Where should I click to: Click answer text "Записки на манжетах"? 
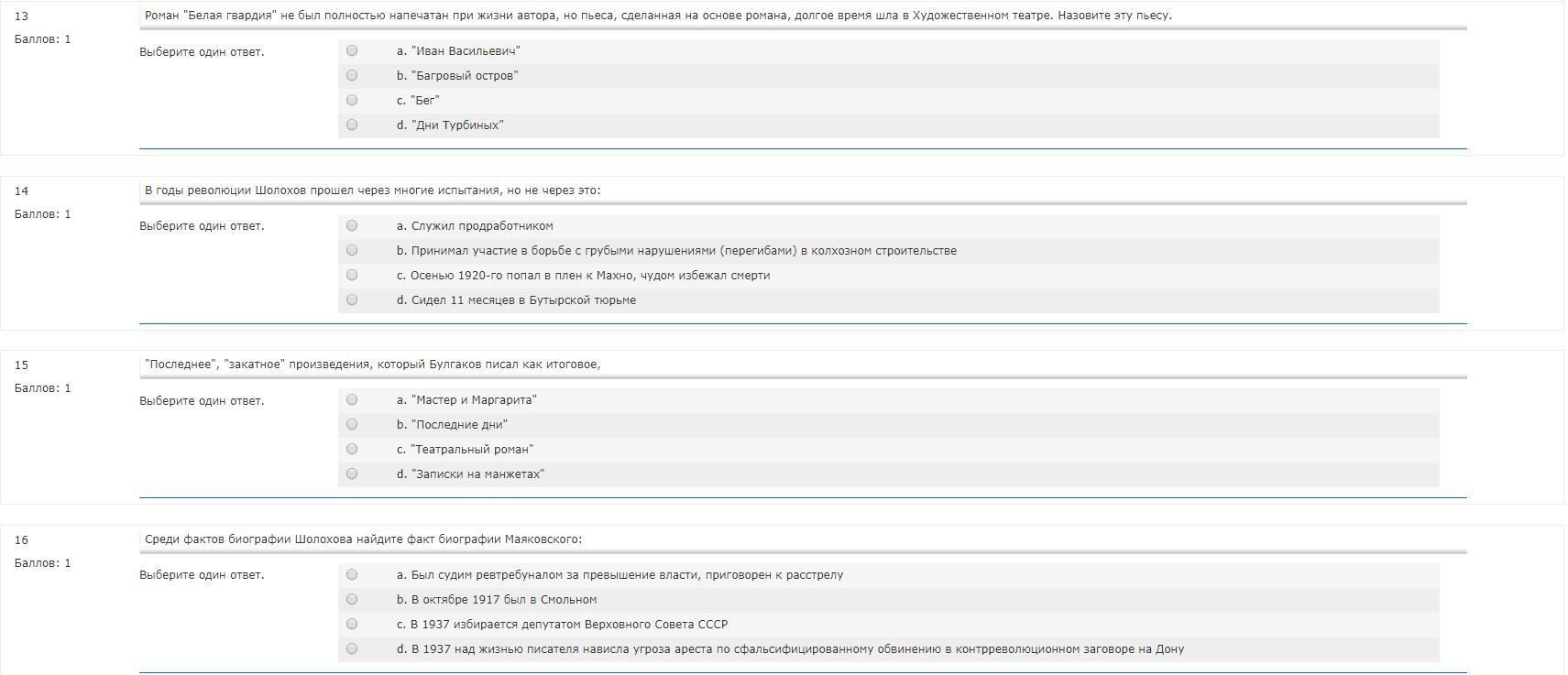point(470,474)
